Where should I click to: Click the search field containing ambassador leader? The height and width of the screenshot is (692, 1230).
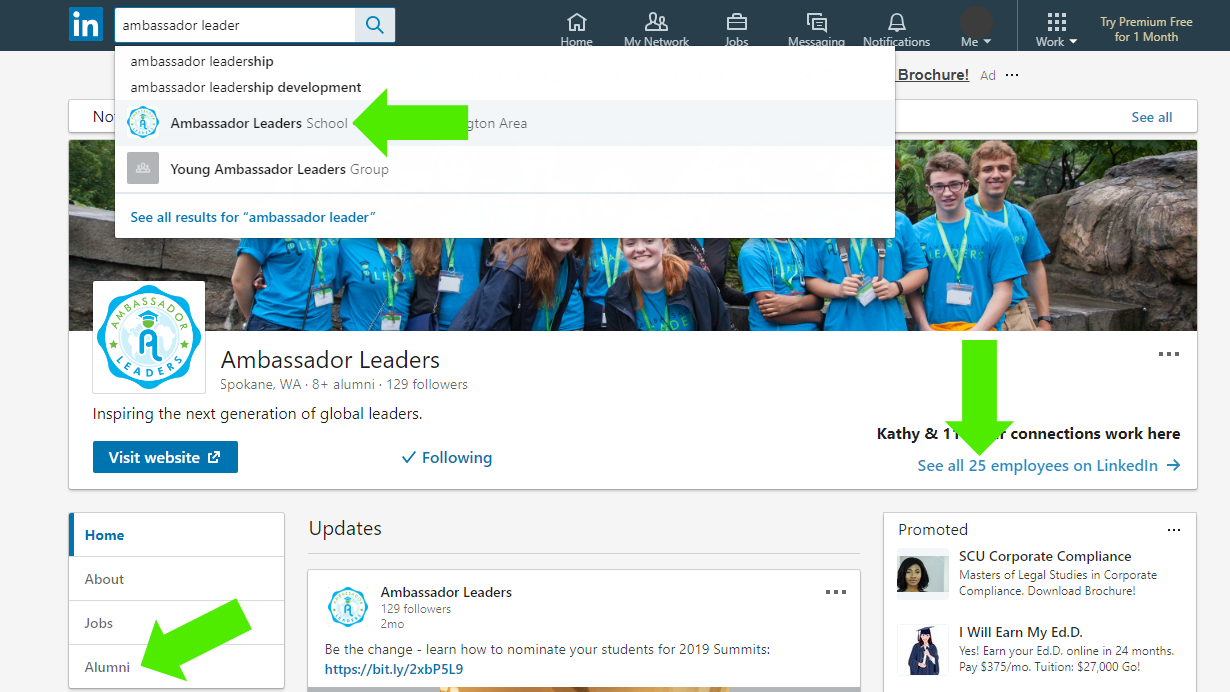235,25
